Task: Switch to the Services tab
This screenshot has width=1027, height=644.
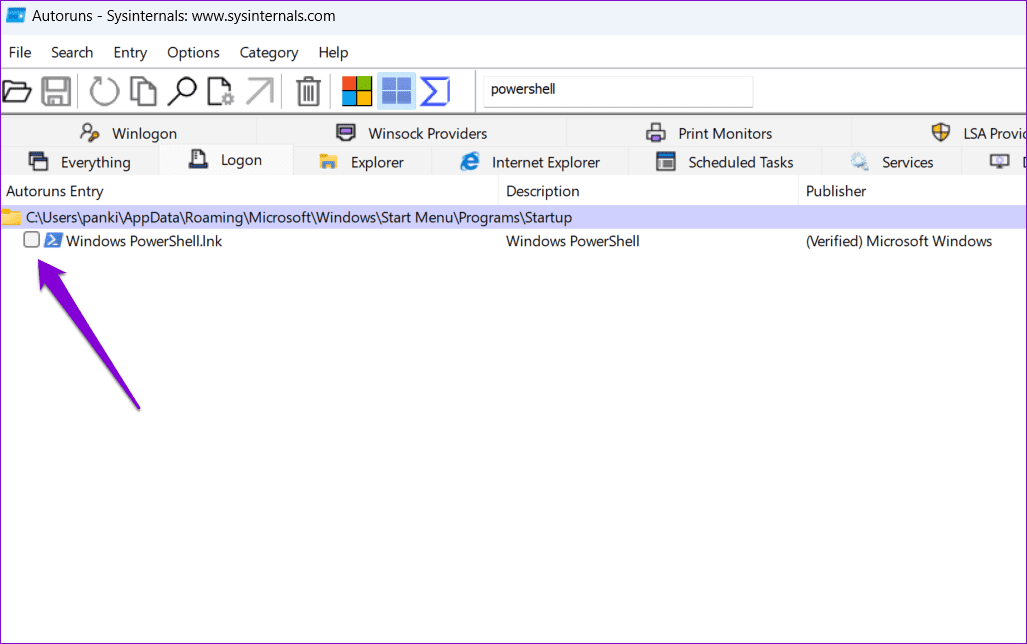Action: [x=891, y=162]
